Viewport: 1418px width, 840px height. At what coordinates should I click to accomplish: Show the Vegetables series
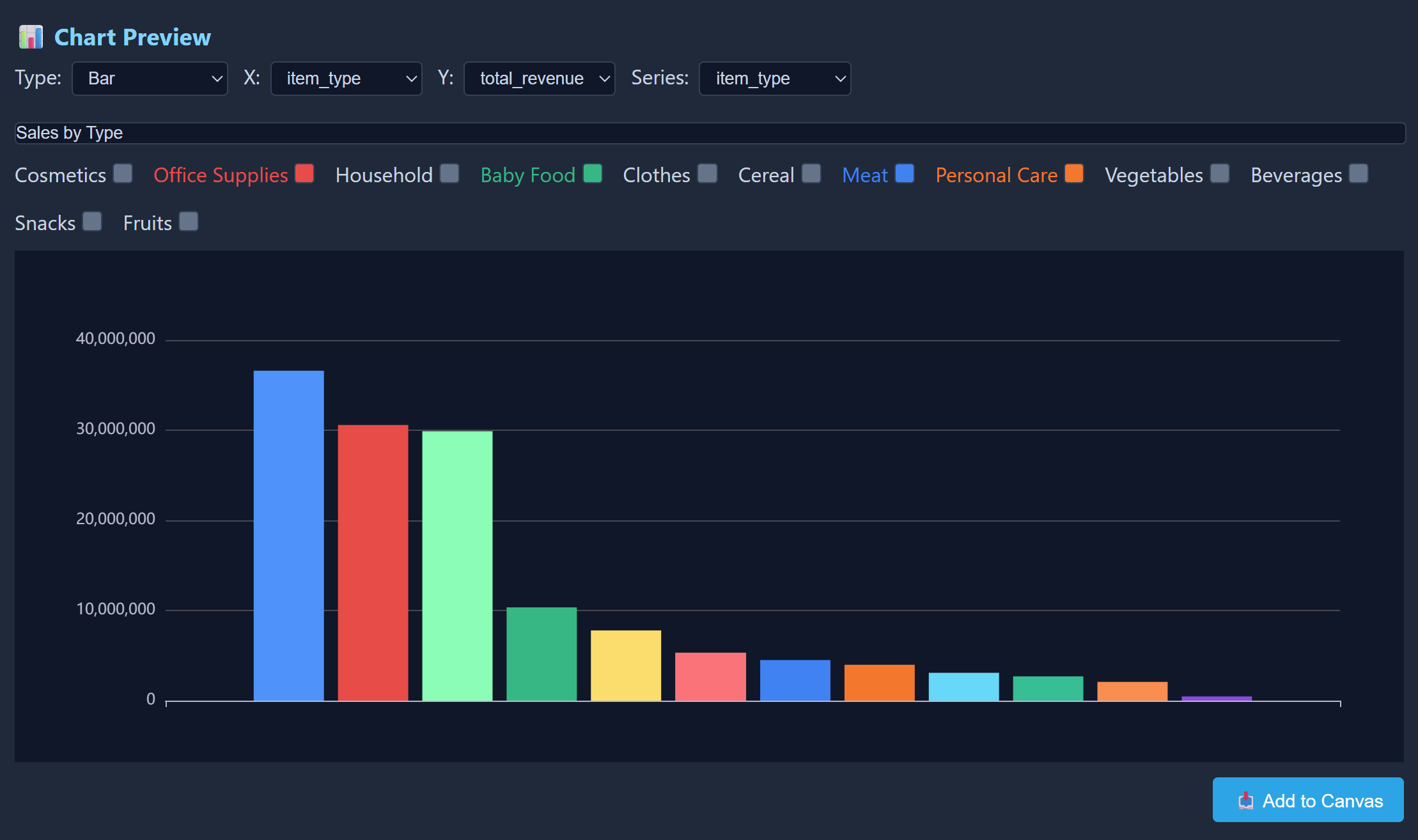[x=1220, y=174]
